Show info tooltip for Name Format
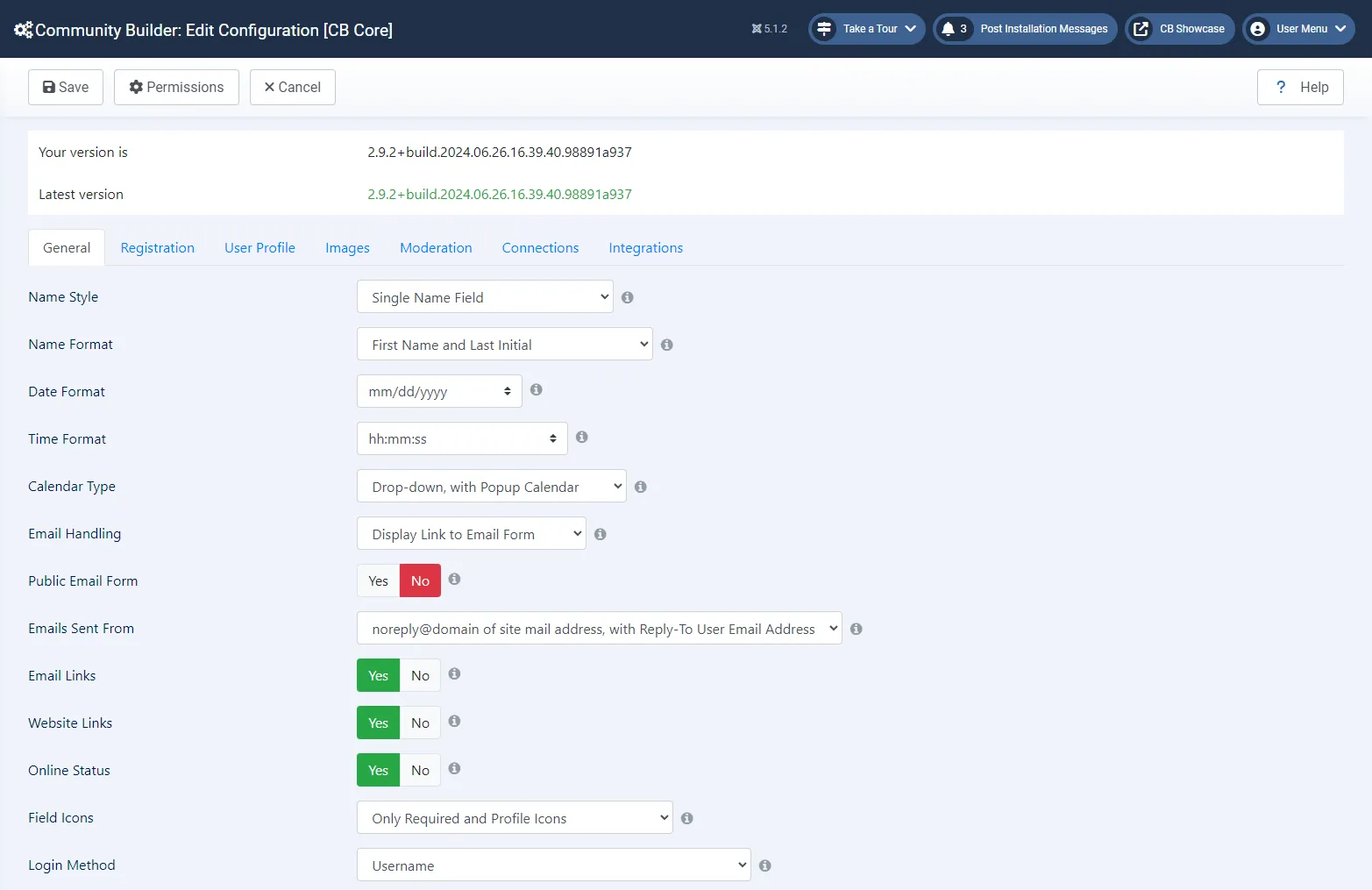 click(x=667, y=345)
